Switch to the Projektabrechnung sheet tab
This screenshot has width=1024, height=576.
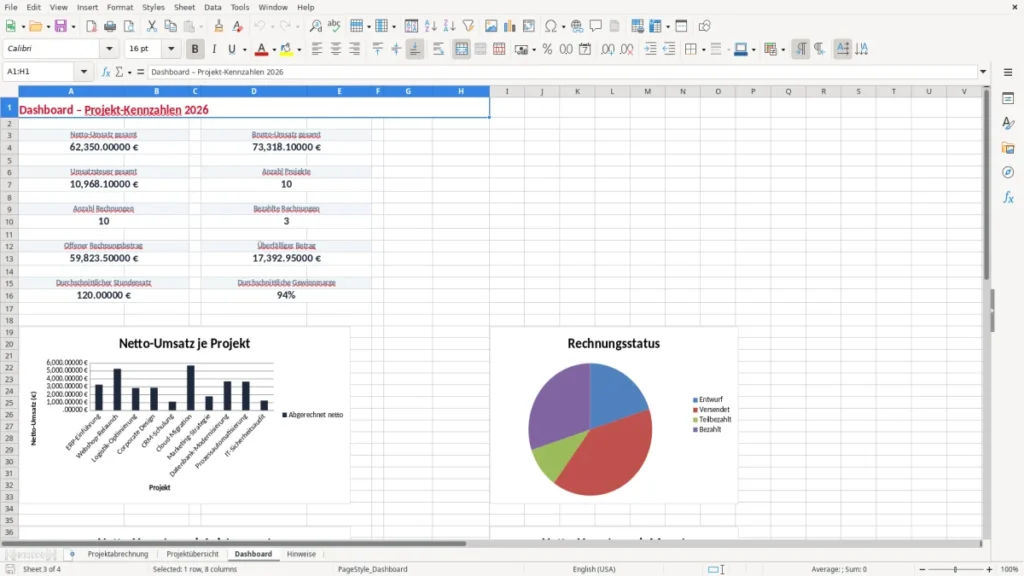pos(118,554)
